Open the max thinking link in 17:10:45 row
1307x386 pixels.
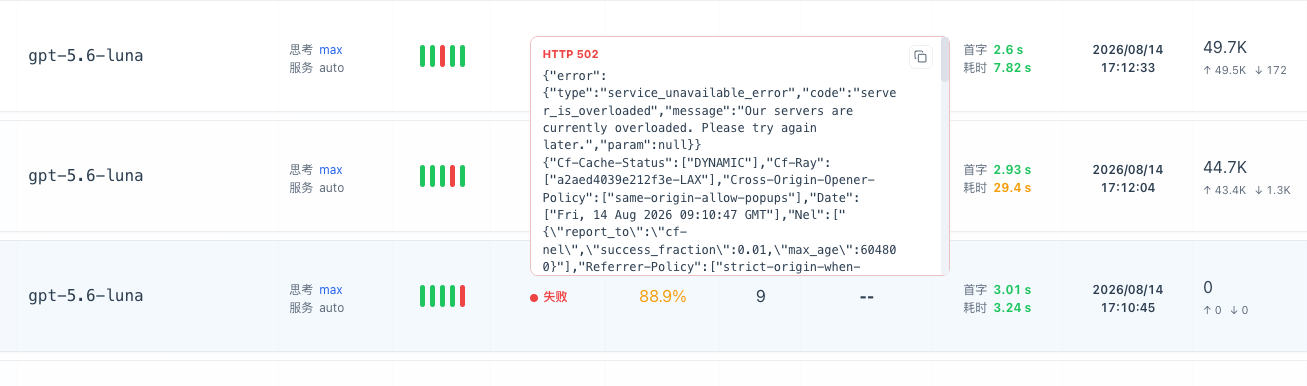[x=331, y=290]
